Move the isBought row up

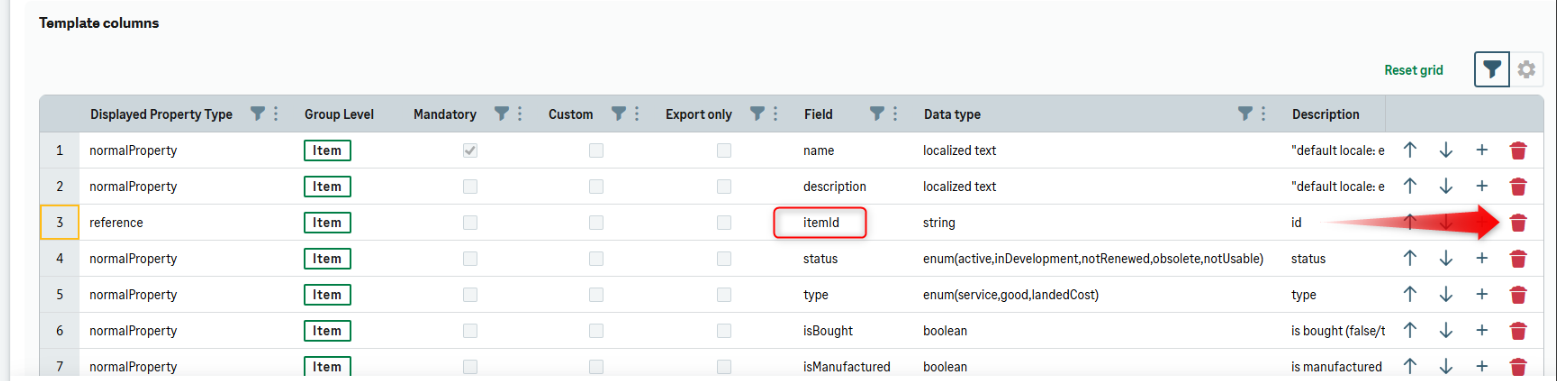click(1410, 330)
